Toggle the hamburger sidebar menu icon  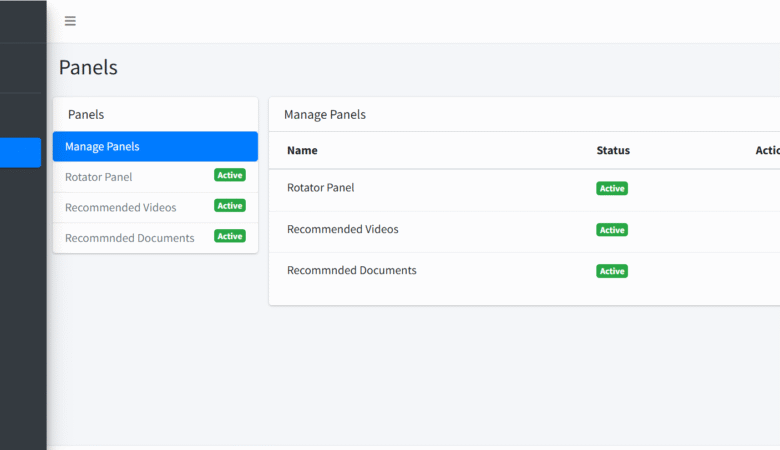click(x=70, y=21)
